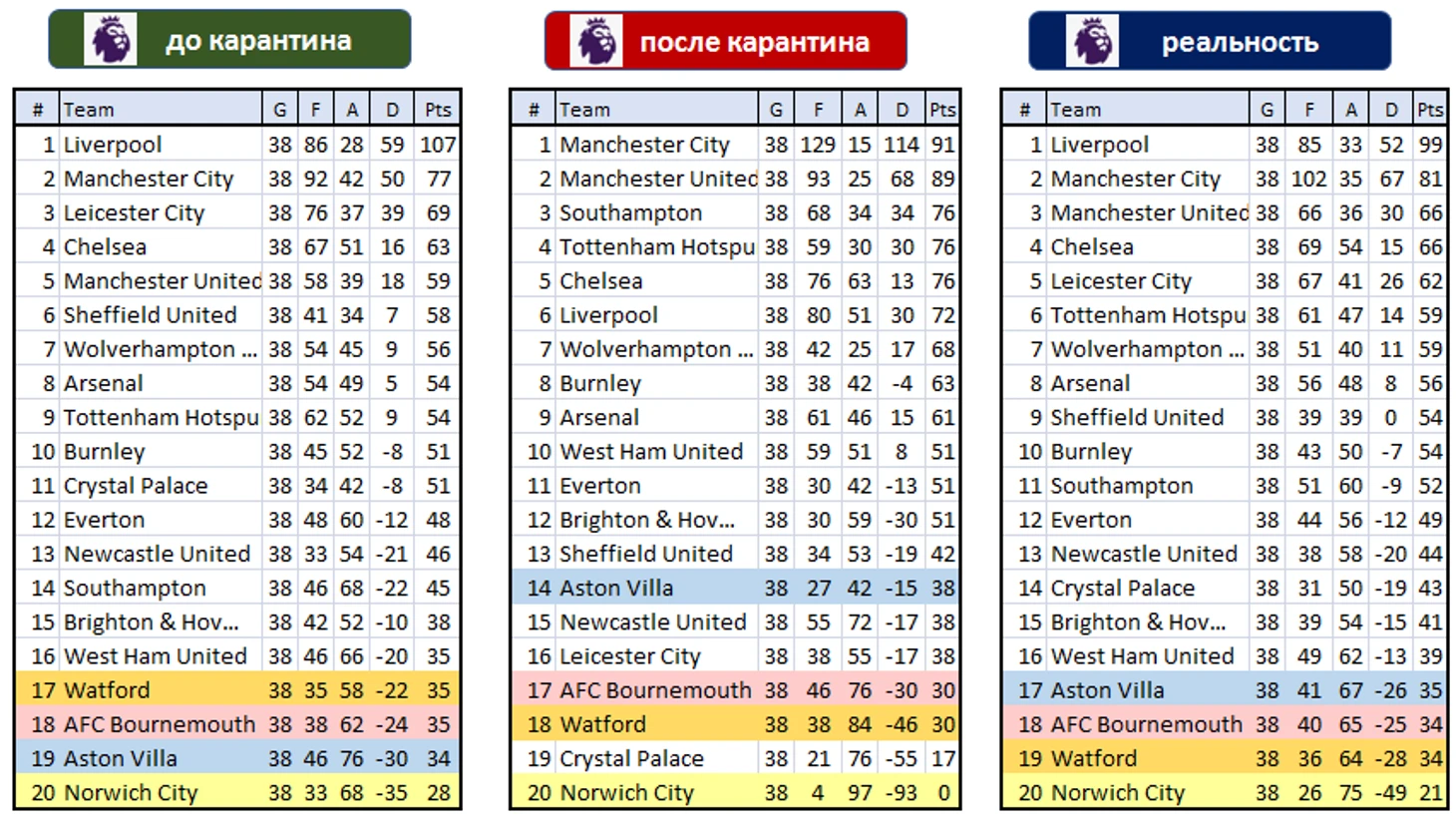Viewport: 1456px width, 824px height.
Task: Select the green 'до карантина' banner
Action: pos(229,40)
